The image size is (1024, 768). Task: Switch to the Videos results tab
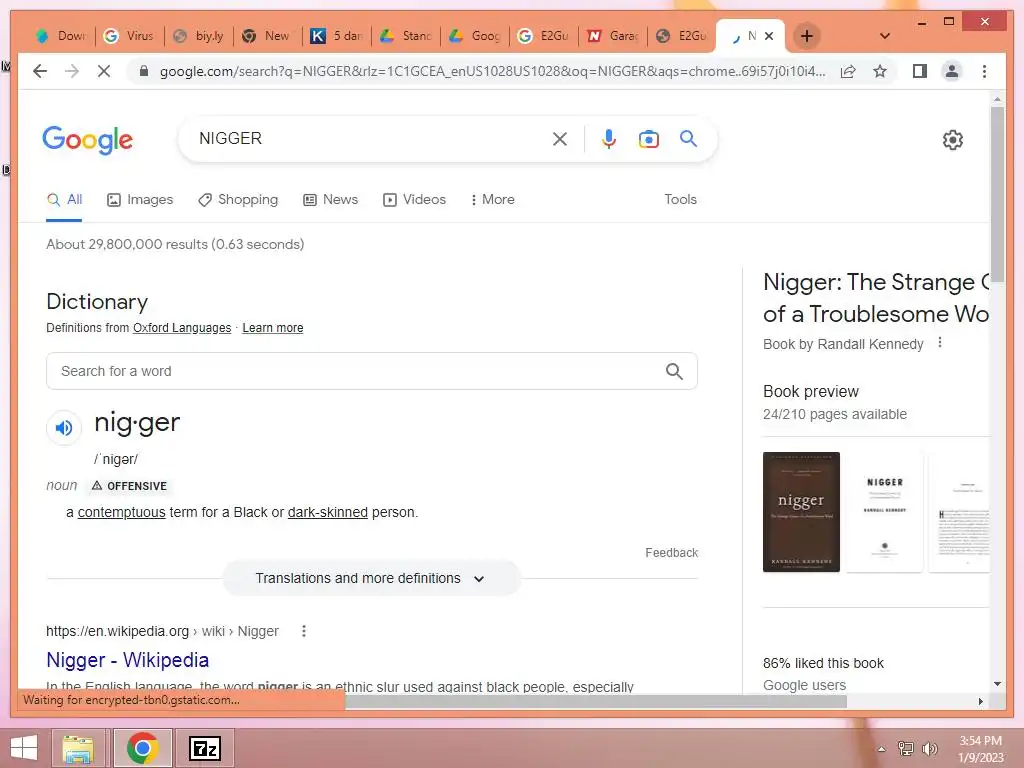click(x=414, y=199)
